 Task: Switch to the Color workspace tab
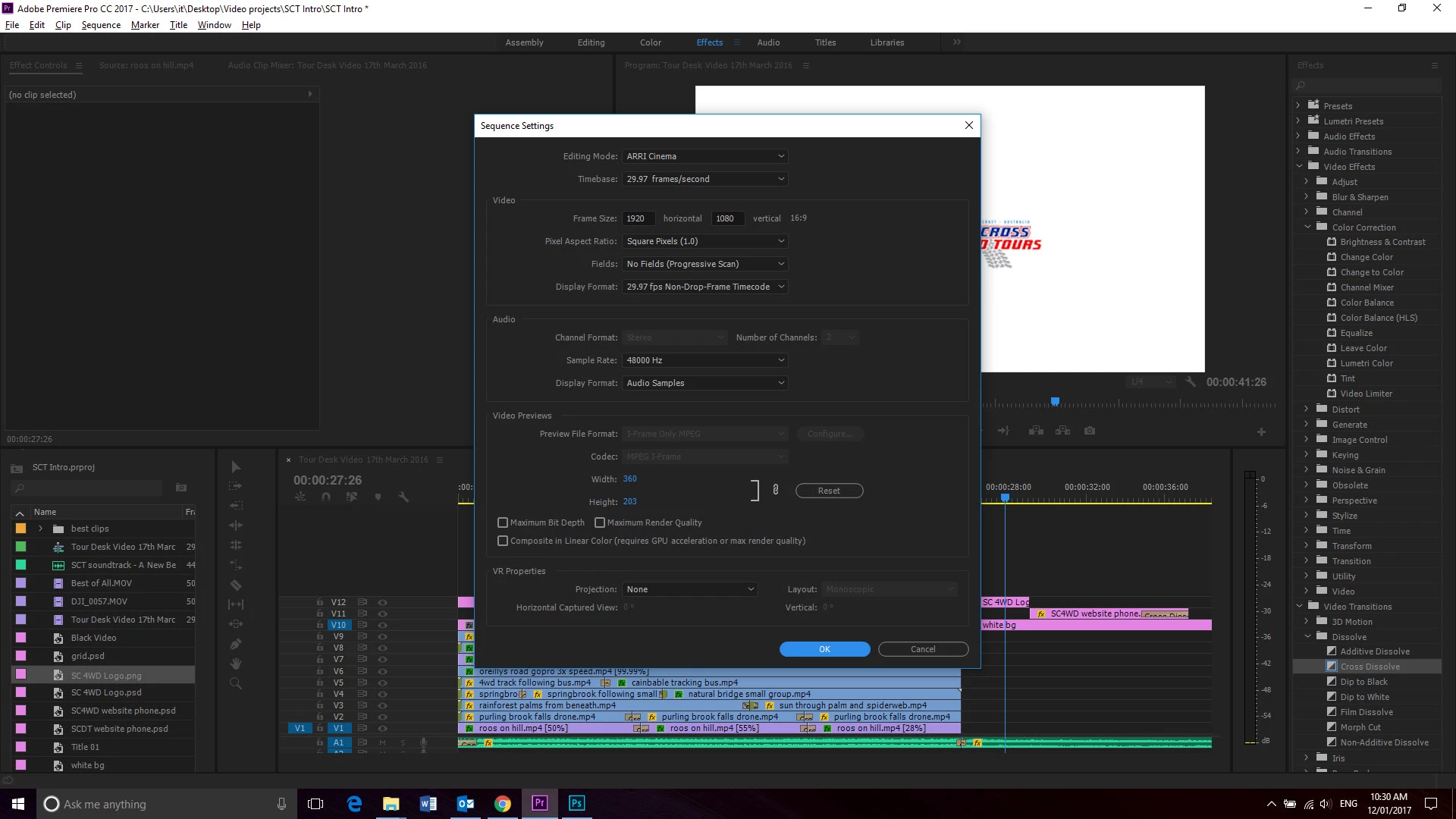click(x=650, y=42)
